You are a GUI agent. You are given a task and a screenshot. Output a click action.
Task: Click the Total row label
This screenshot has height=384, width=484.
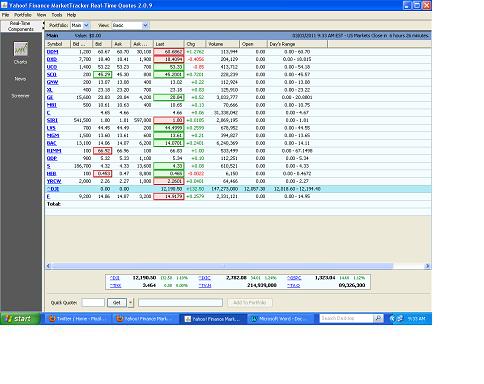[54, 204]
